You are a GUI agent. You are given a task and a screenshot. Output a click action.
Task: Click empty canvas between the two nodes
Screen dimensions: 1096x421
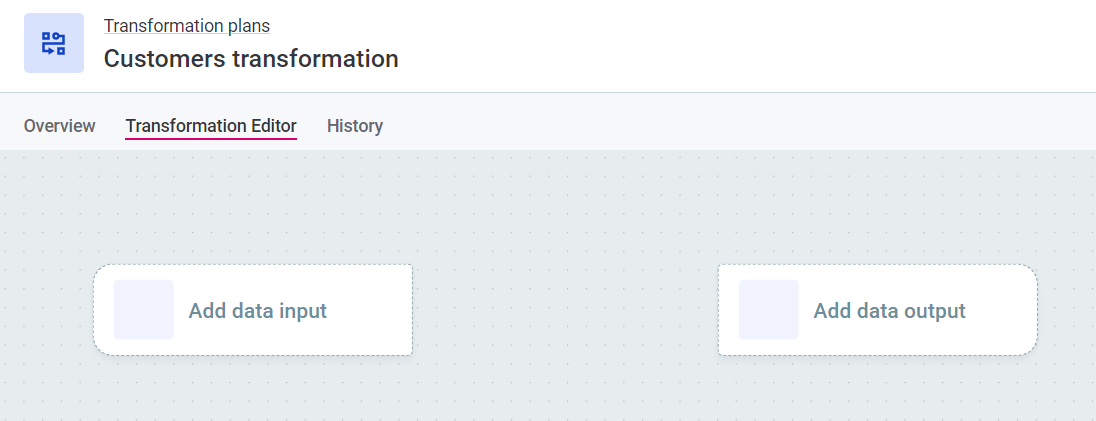pos(565,310)
